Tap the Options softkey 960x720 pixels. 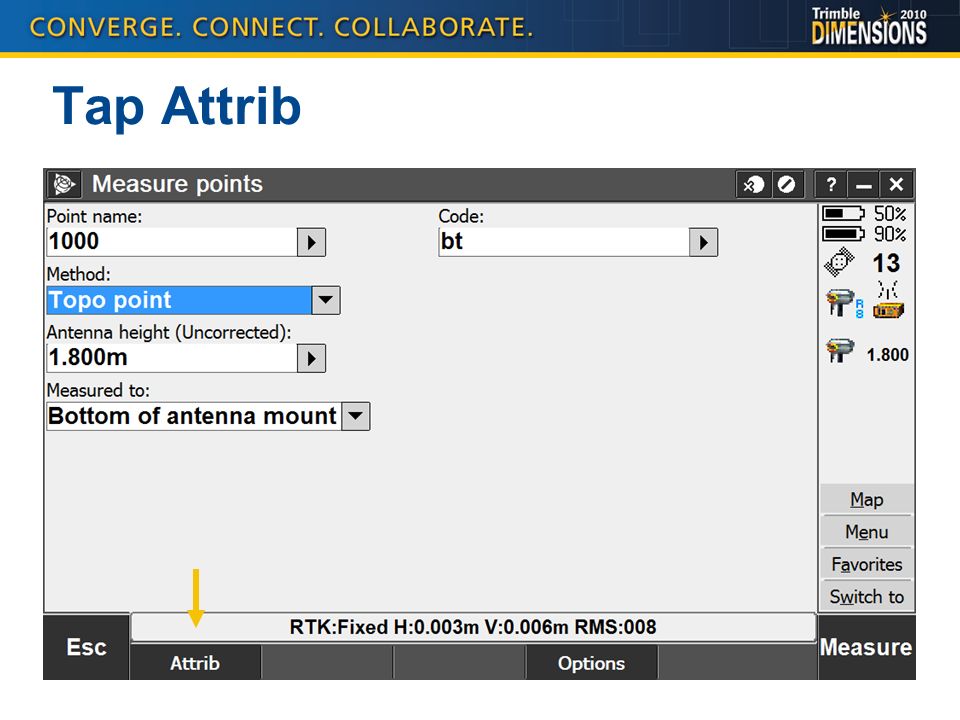(591, 663)
